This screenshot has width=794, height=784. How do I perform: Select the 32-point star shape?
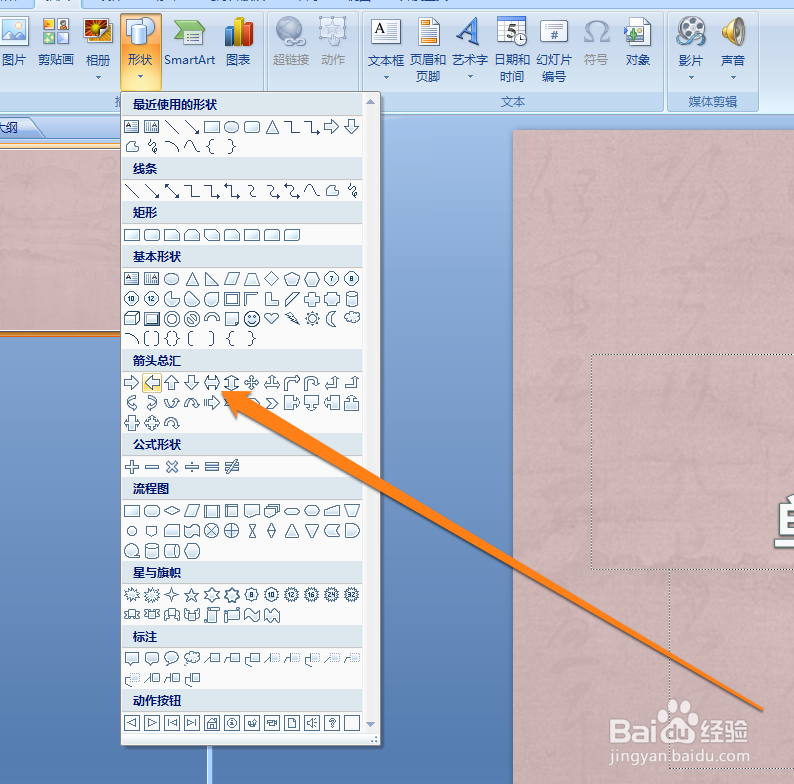point(351,595)
